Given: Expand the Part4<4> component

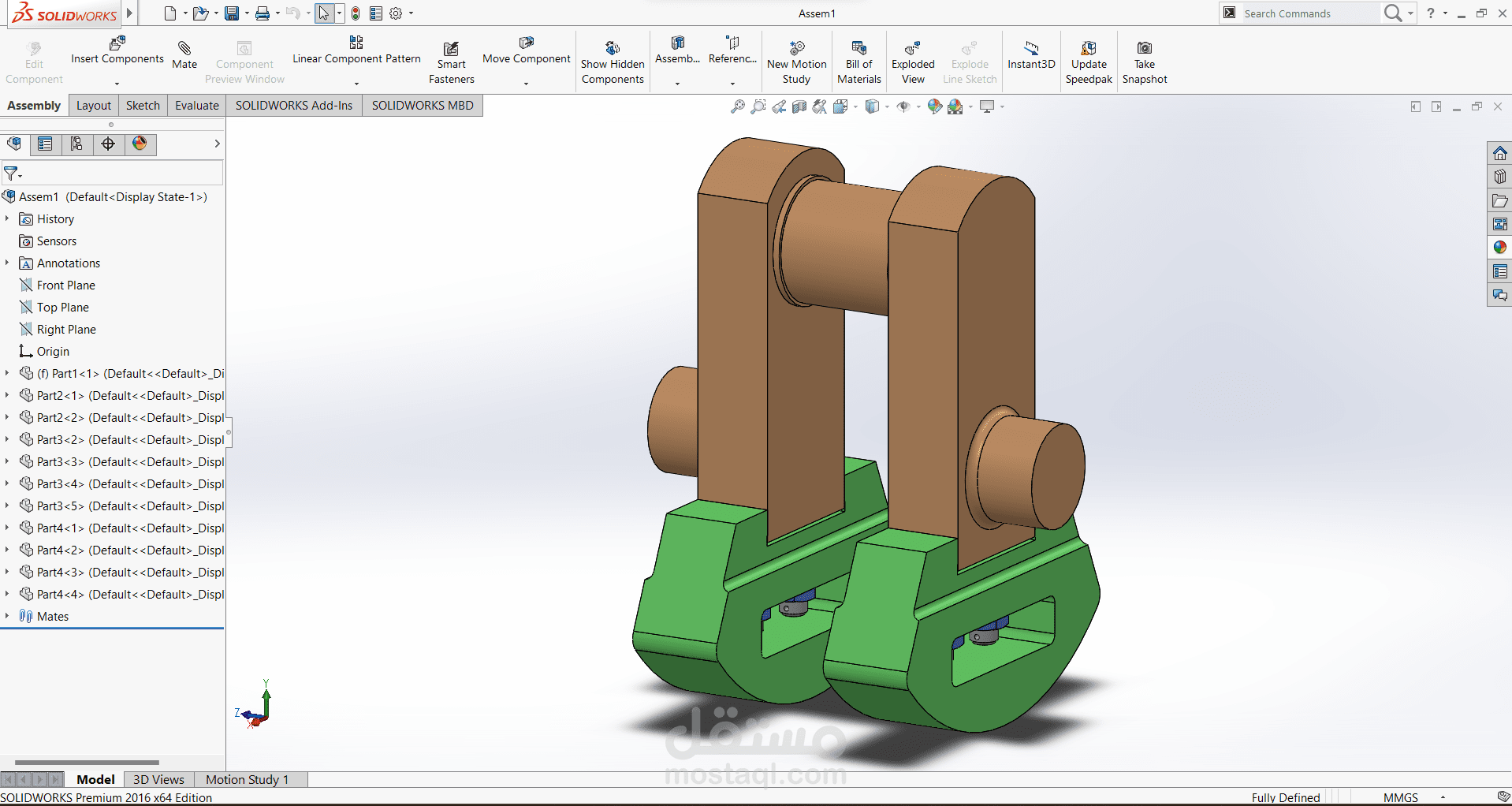Looking at the screenshot, I should (7, 594).
